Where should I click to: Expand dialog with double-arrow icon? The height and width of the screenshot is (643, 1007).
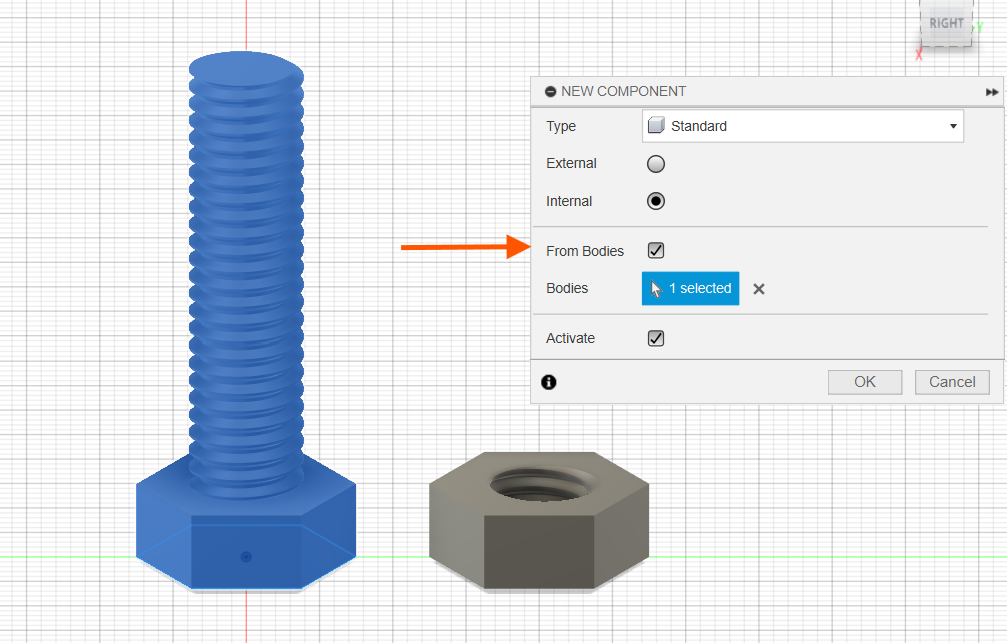pyautogui.click(x=992, y=92)
